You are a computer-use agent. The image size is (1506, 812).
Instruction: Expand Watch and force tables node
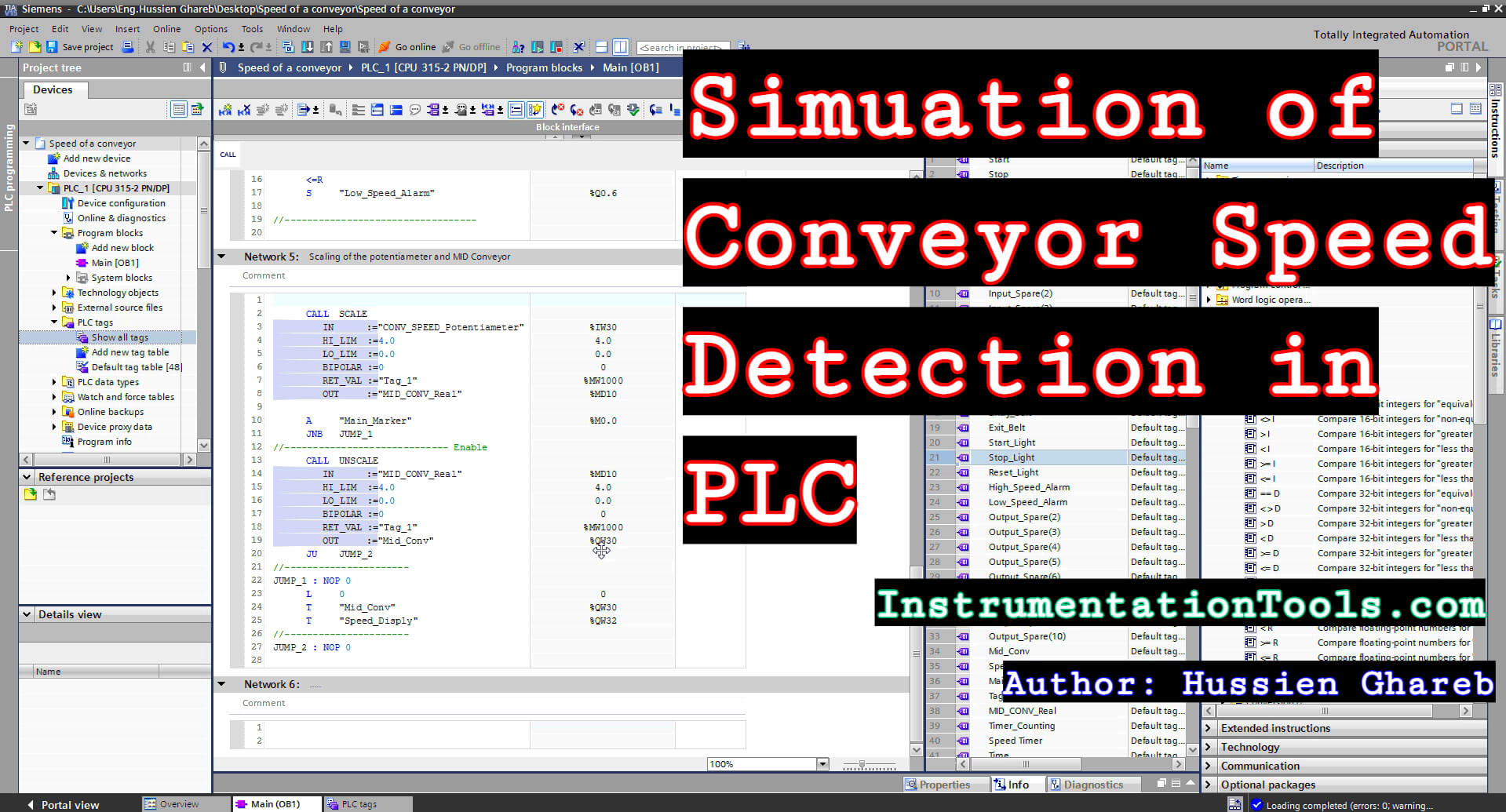pos(54,397)
